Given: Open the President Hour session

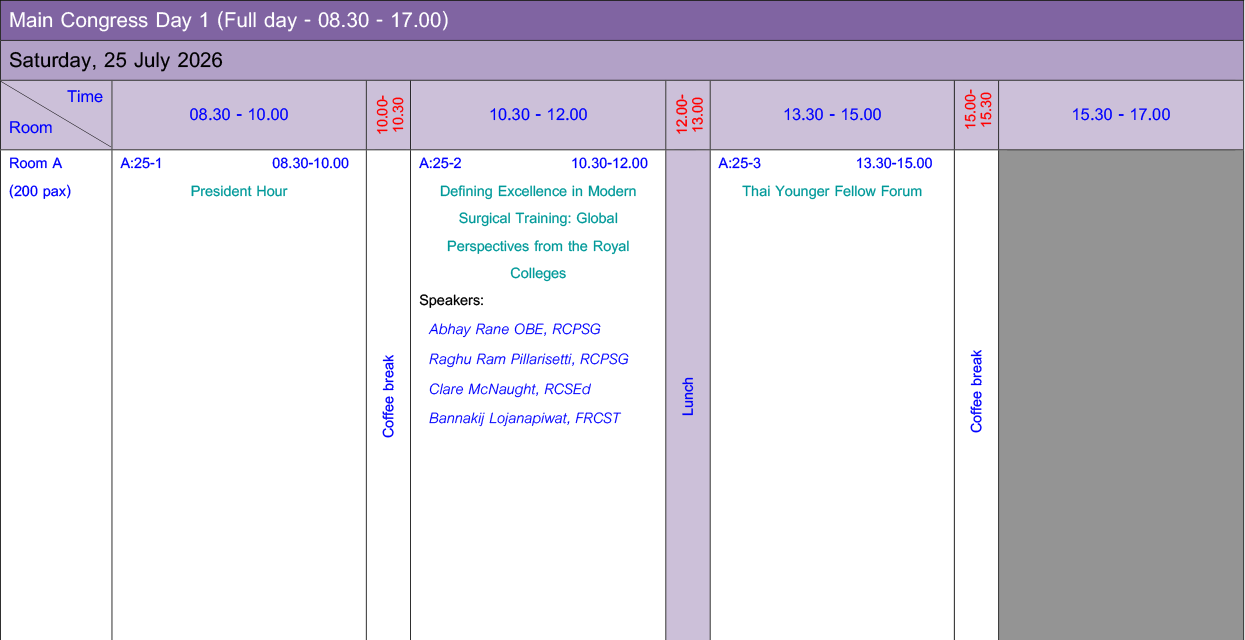Looking at the screenshot, I should [x=239, y=191].
